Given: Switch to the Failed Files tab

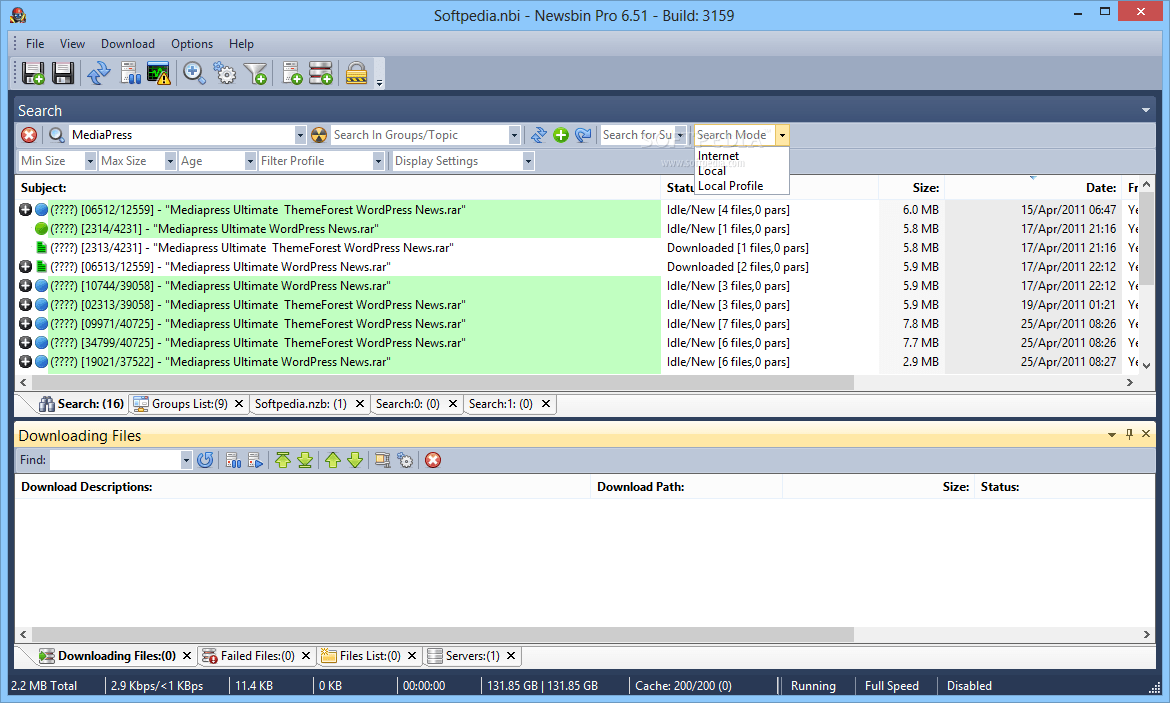Looking at the screenshot, I should point(250,655).
